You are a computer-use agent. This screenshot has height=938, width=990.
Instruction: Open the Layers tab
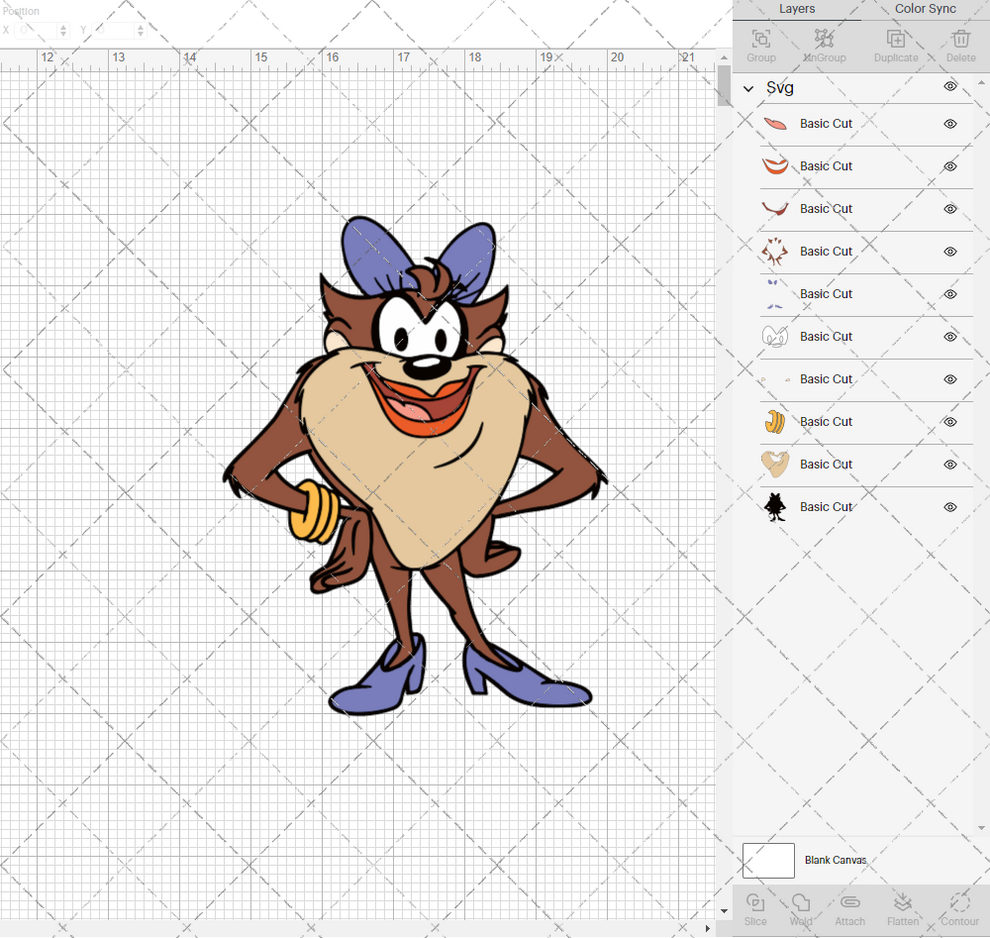pyautogui.click(x=797, y=9)
